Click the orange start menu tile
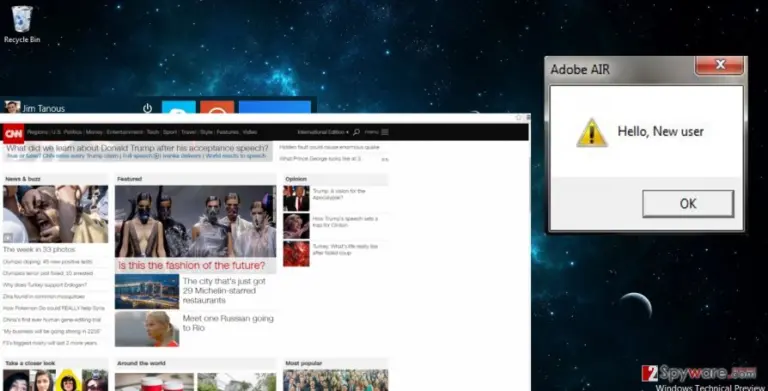Viewport: 768px width, 391px height. click(217, 107)
